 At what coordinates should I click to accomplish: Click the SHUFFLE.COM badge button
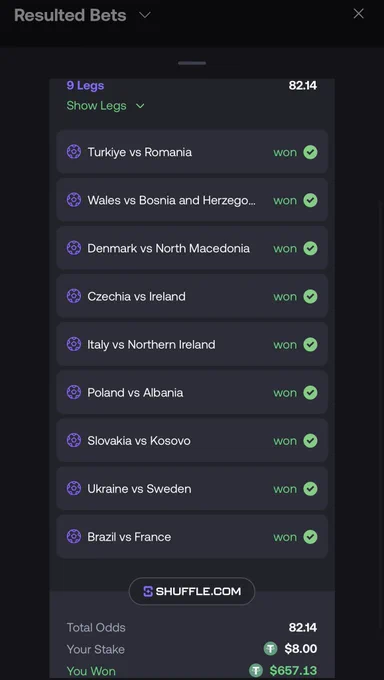coord(192,591)
